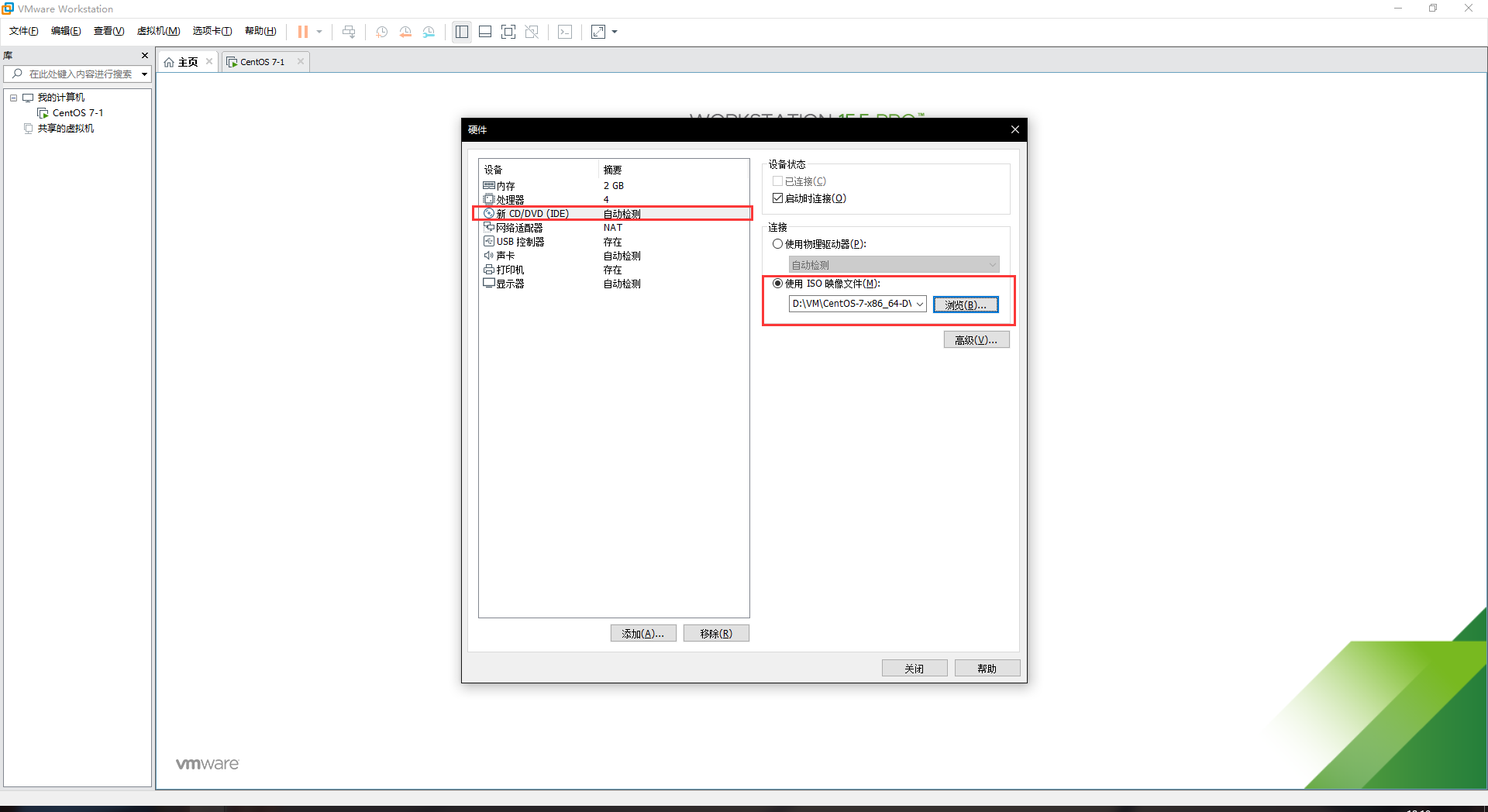Click the 处理器 CPU icon
The image size is (1488, 812).
point(489,200)
